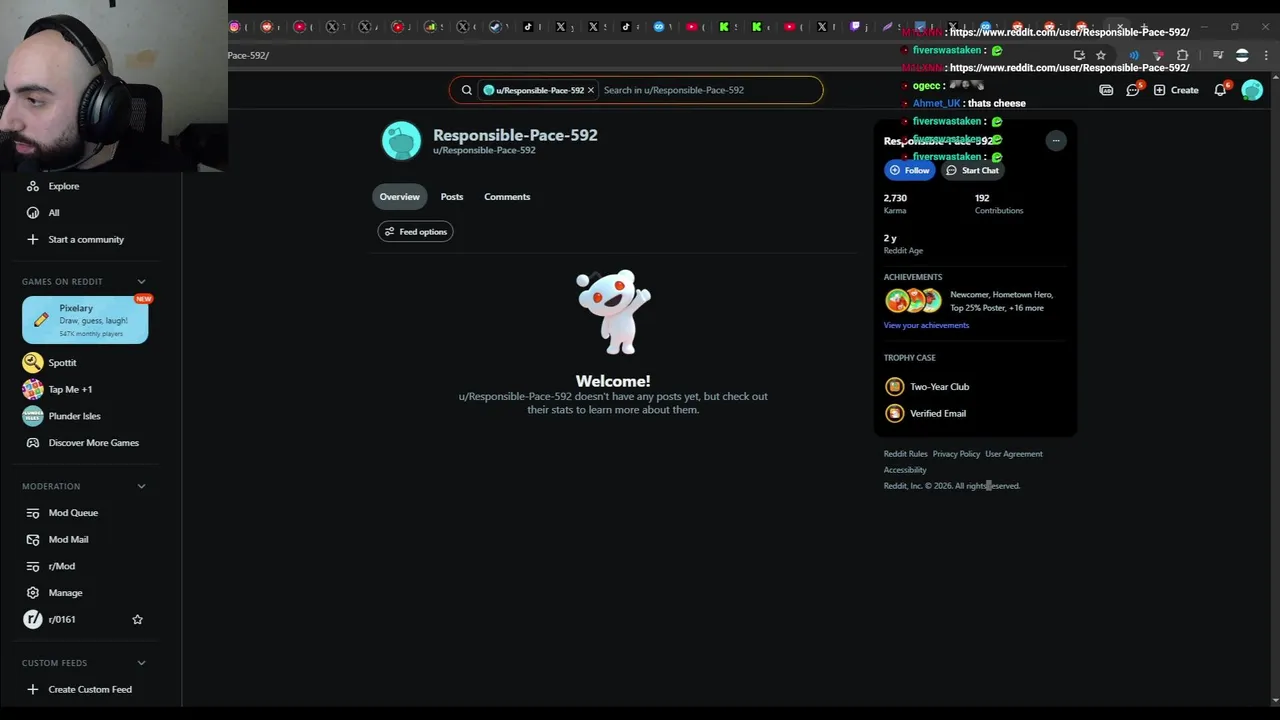
Task: Open the Feed options dropdown
Action: (x=415, y=232)
